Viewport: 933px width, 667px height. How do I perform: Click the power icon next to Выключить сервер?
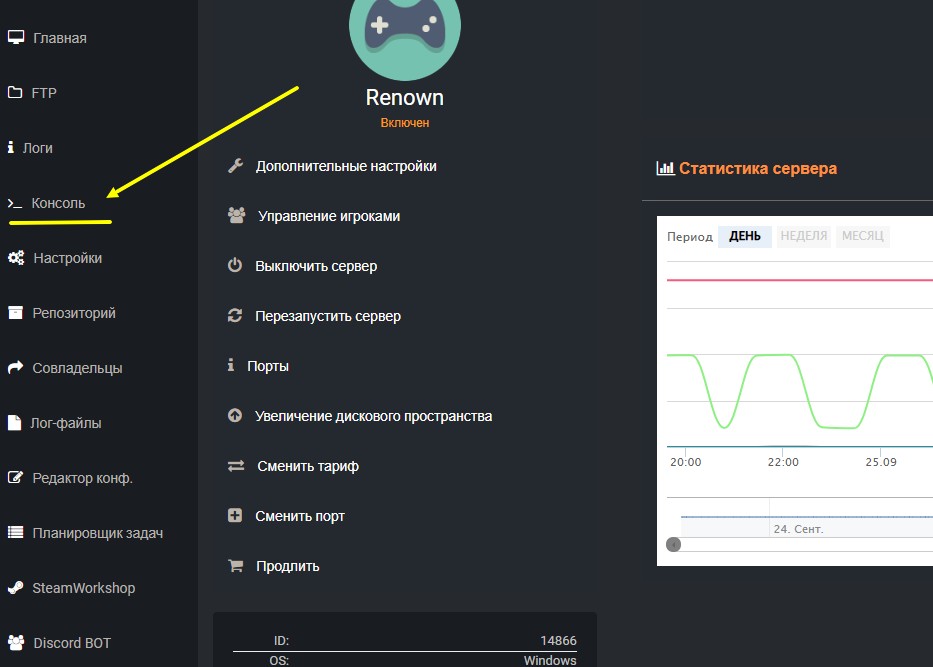[235, 266]
